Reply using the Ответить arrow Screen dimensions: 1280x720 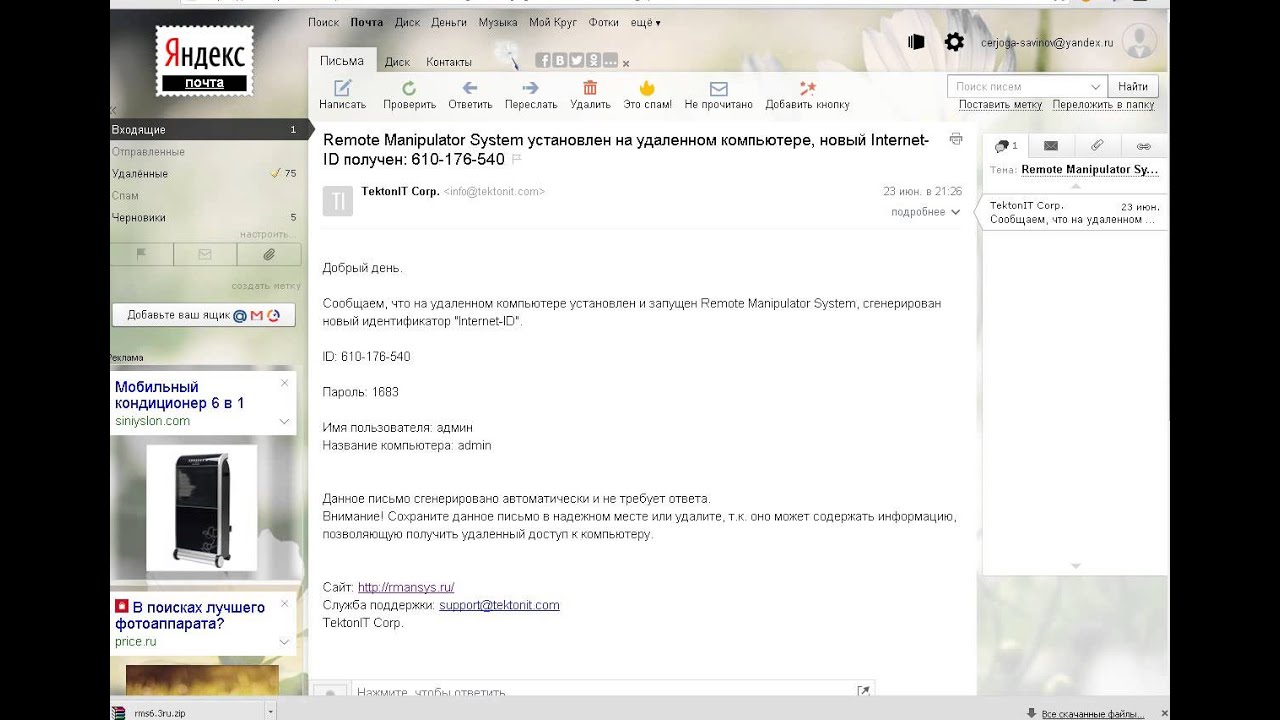click(x=470, y=95)
